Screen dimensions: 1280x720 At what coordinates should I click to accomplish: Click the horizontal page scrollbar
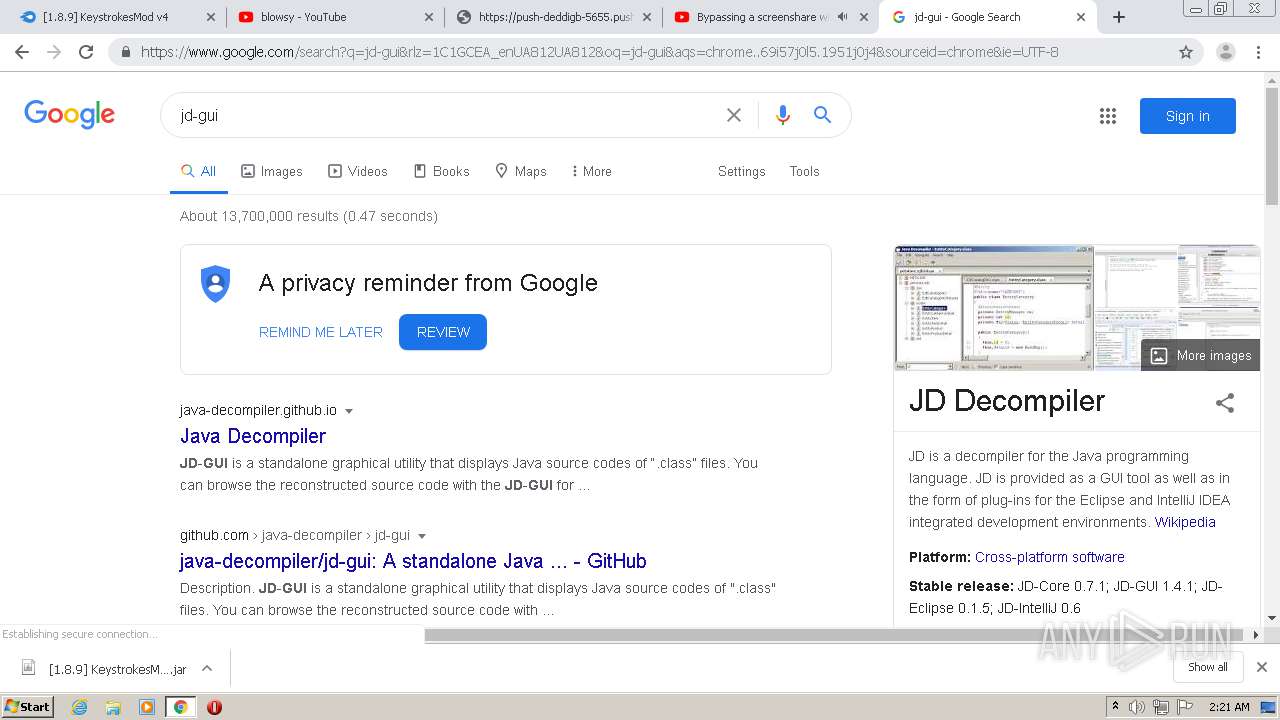coord(836,634)
